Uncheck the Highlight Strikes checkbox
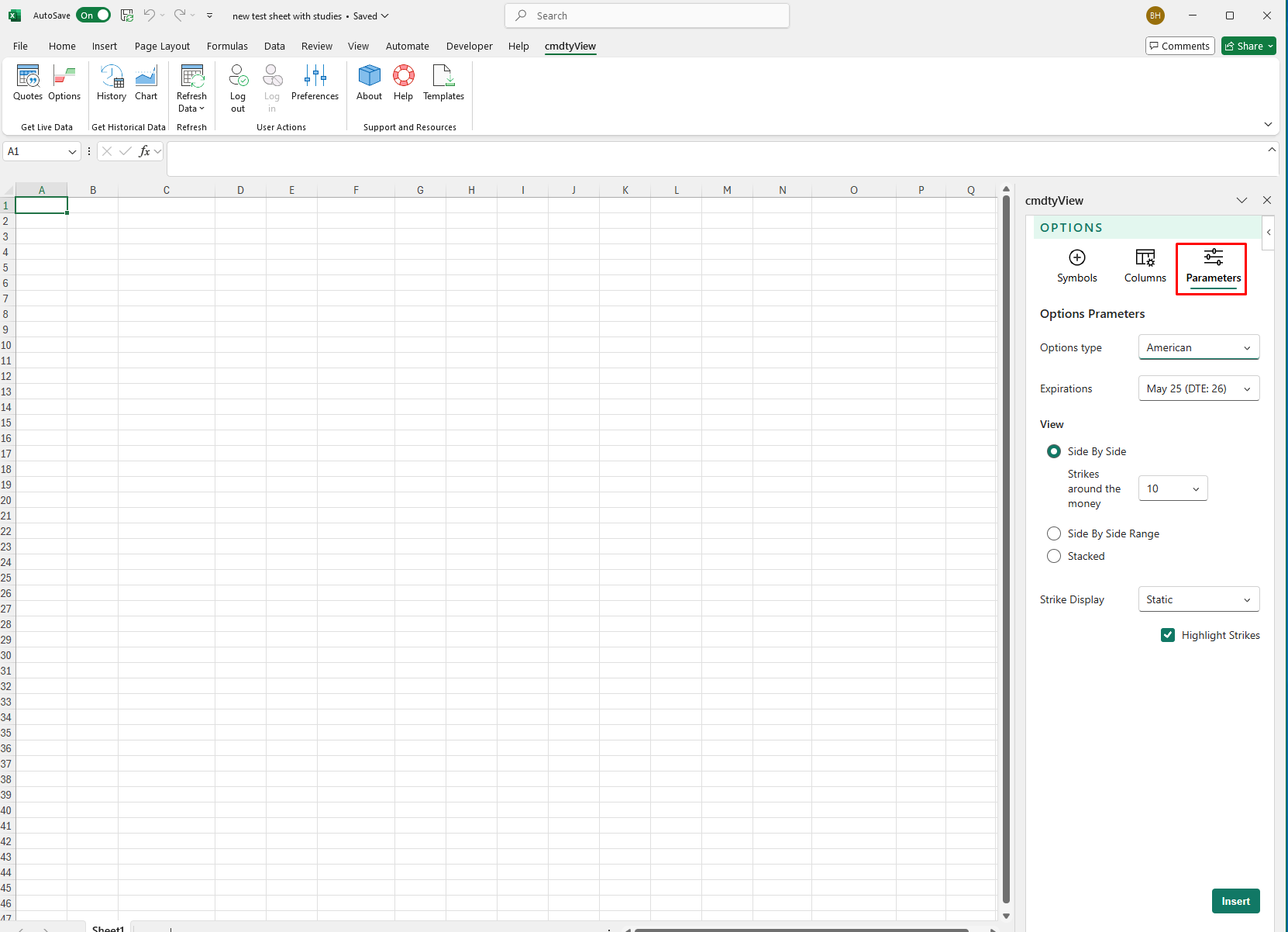Image resolution: width=1288 pixels, height=932 pixels. (x=1168, y=635)
